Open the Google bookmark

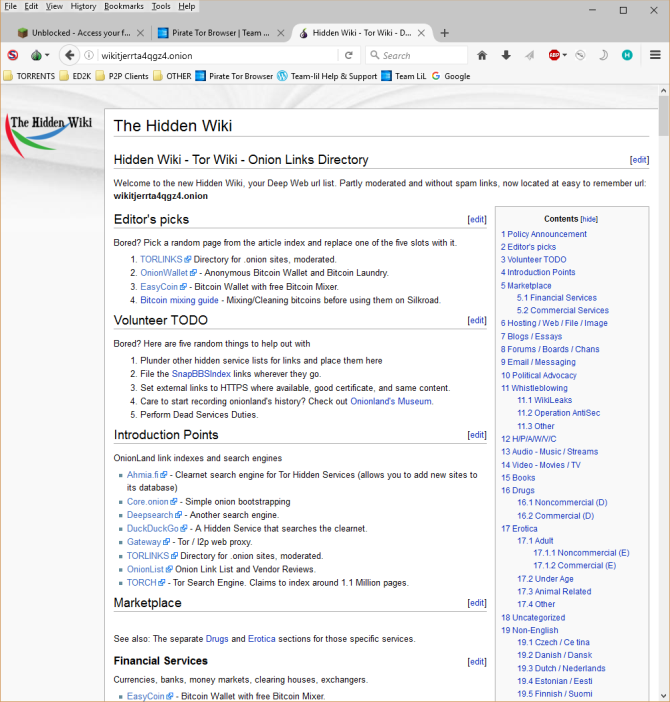pyautogui.click(x=451, y=76)
